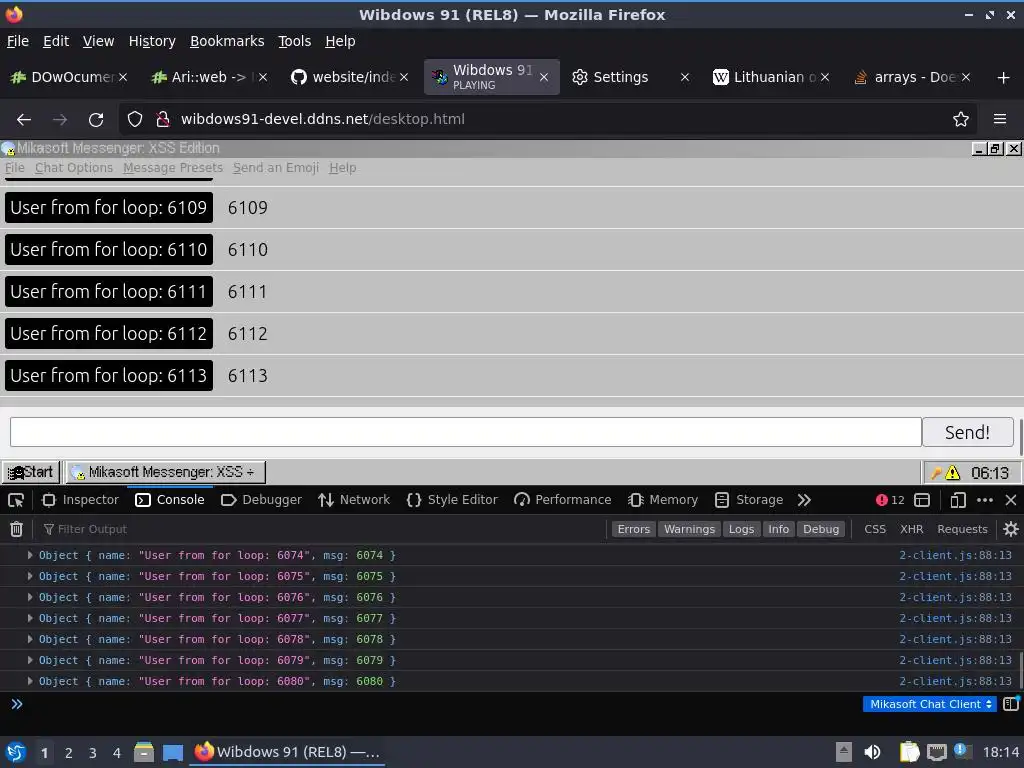Open the clipboard icon in the system tray
1024x768 pixels.
(908, 752)
